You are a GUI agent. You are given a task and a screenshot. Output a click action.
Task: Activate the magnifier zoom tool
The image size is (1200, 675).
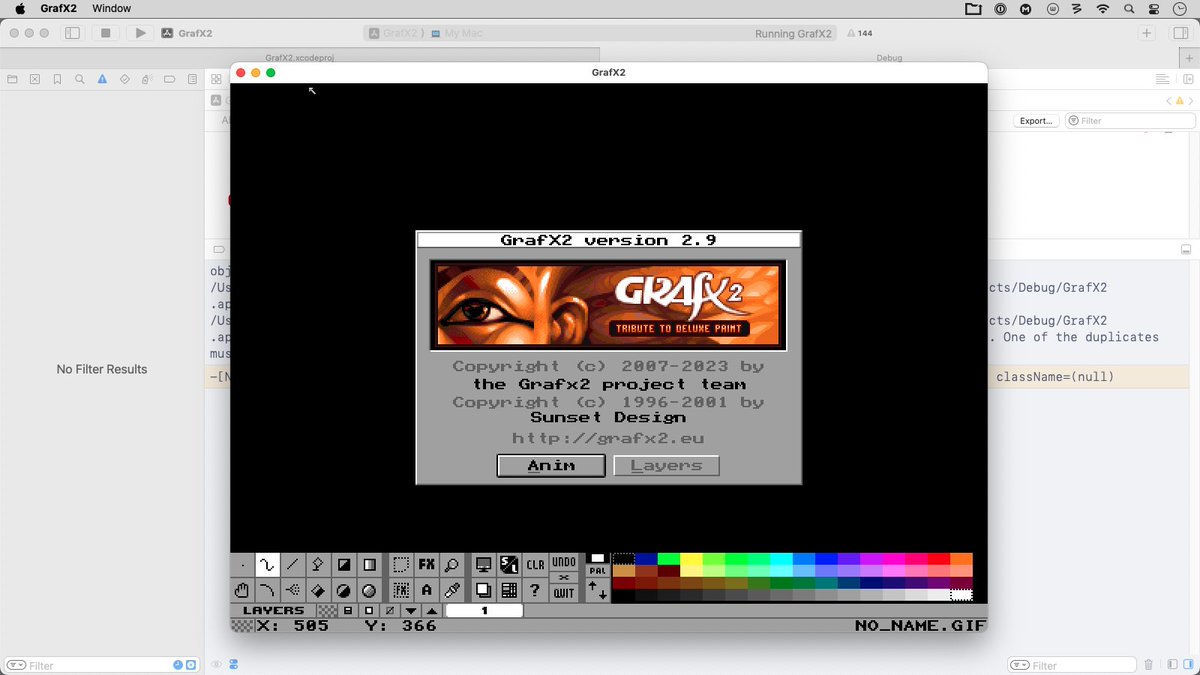(452, 565)
